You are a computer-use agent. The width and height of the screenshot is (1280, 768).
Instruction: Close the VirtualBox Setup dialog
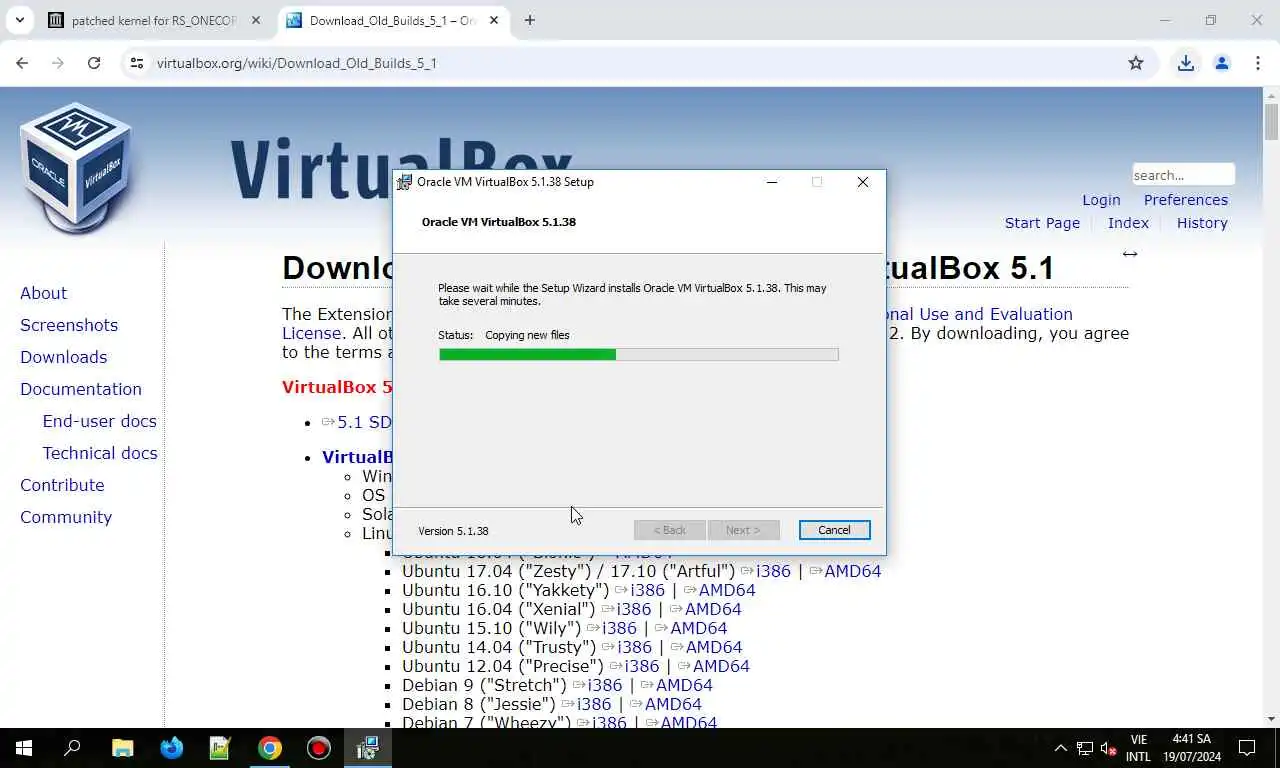point(863,182)
